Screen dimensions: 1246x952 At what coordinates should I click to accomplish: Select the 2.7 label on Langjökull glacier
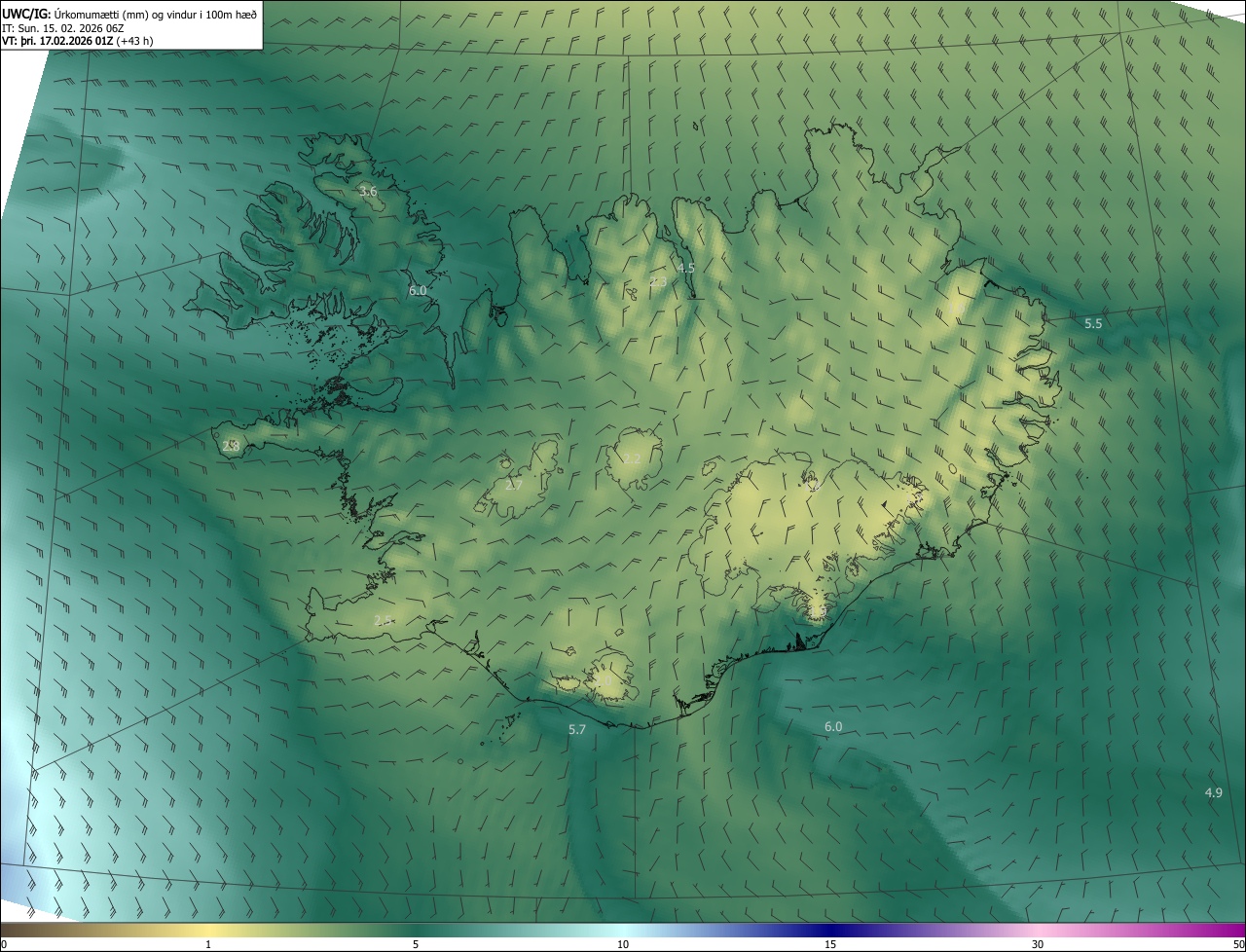514,485
